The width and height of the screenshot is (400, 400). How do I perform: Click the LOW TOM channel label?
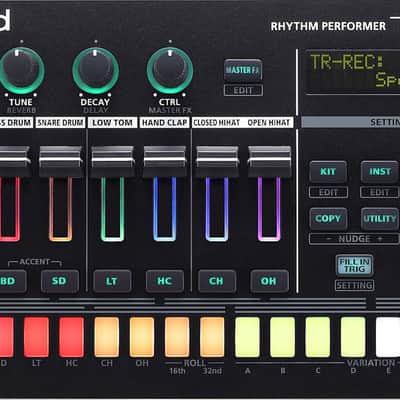pos(112,123)
